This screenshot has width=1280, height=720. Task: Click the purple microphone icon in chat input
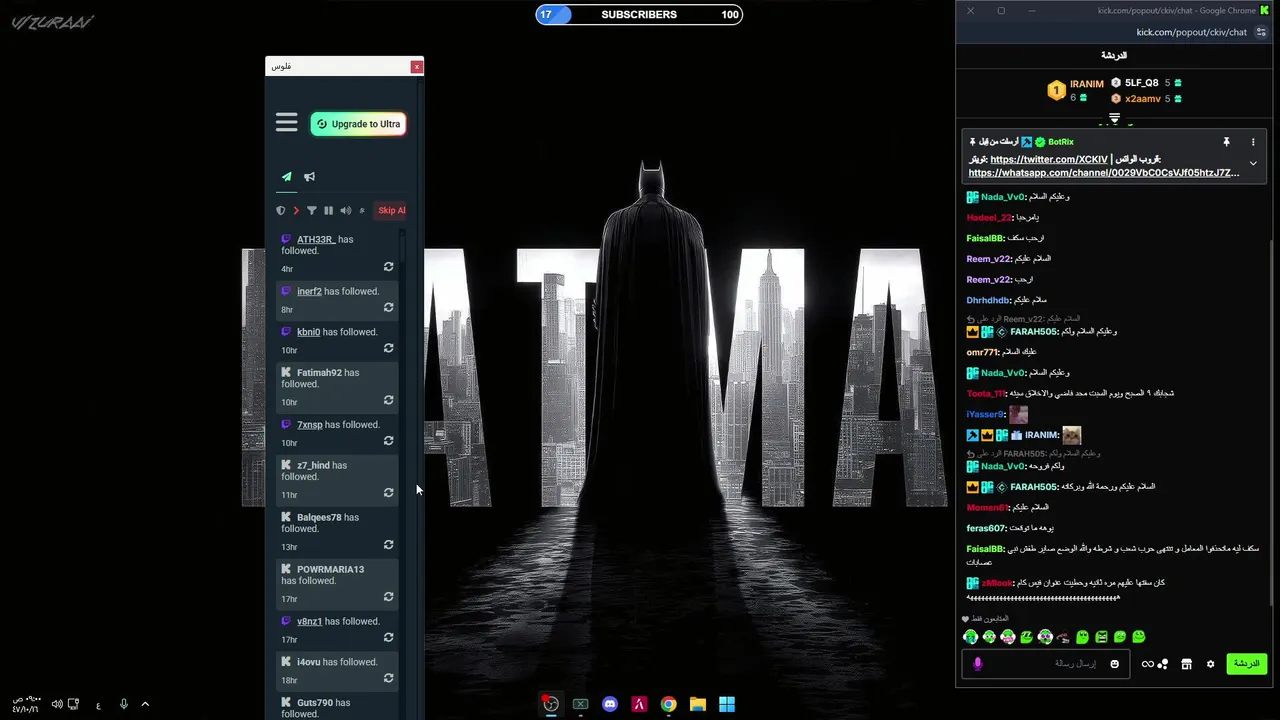tap(978, 664)
